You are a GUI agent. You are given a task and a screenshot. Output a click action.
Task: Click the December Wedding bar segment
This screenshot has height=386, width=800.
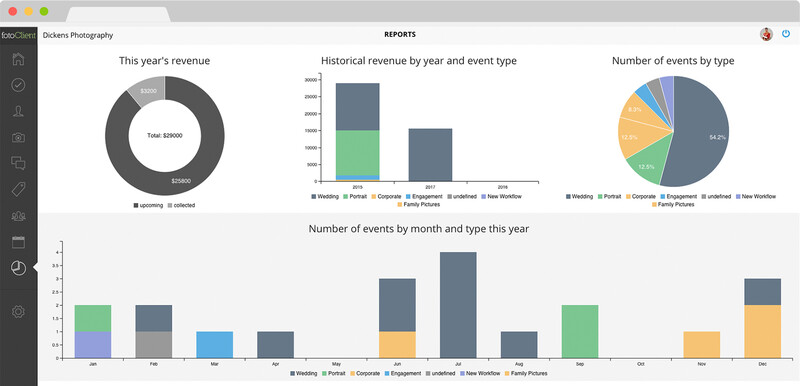click(762, 292)
